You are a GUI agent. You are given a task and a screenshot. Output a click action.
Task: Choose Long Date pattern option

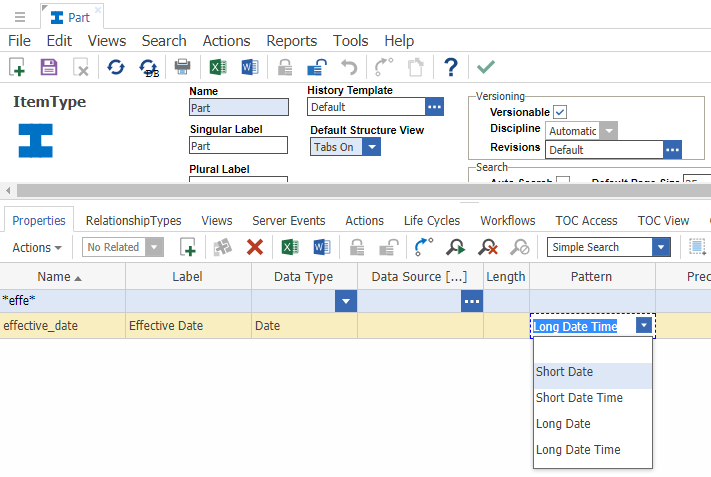point(563,424)
